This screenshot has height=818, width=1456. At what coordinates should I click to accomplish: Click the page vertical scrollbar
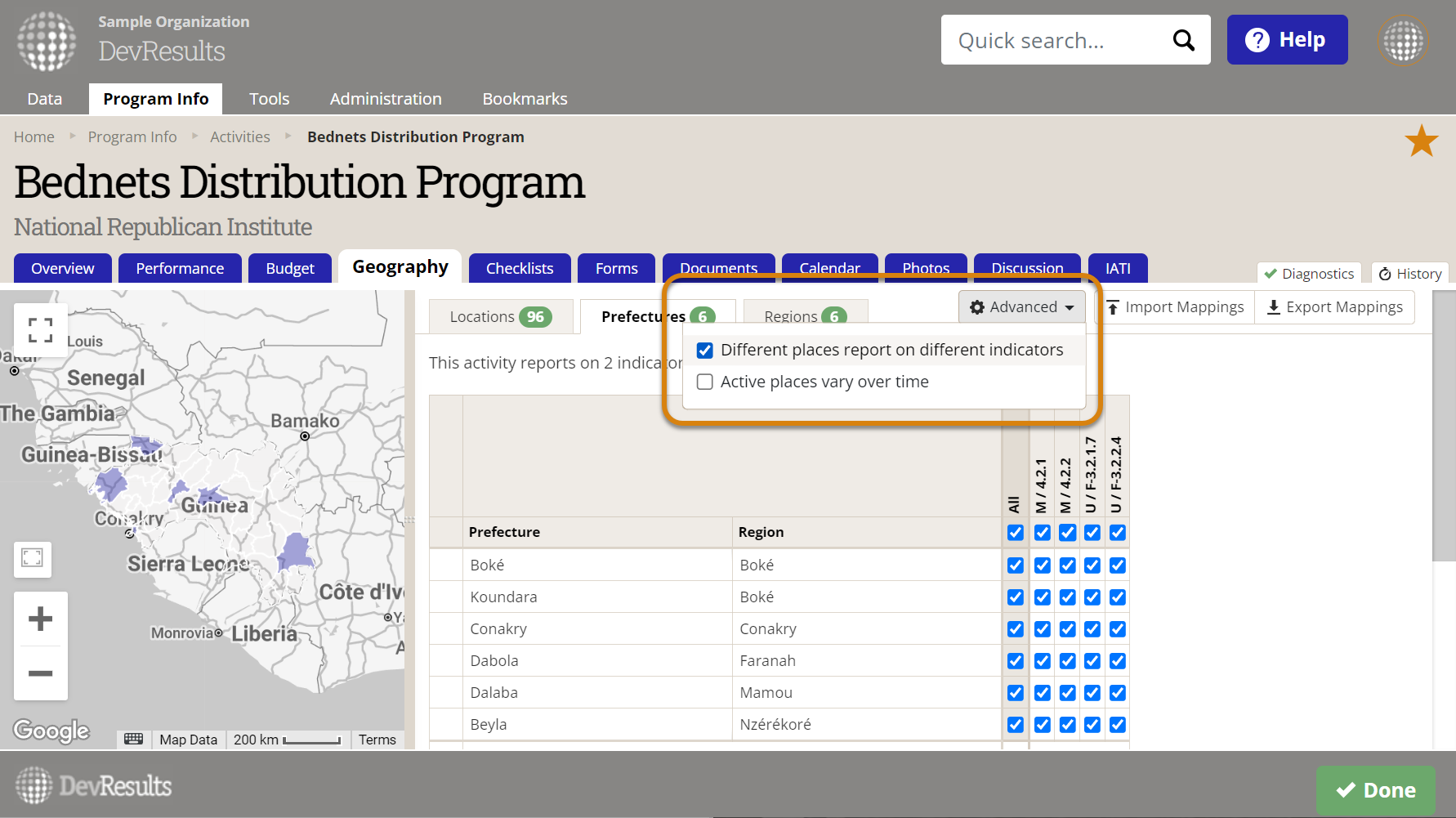(x=1444, y=425)
